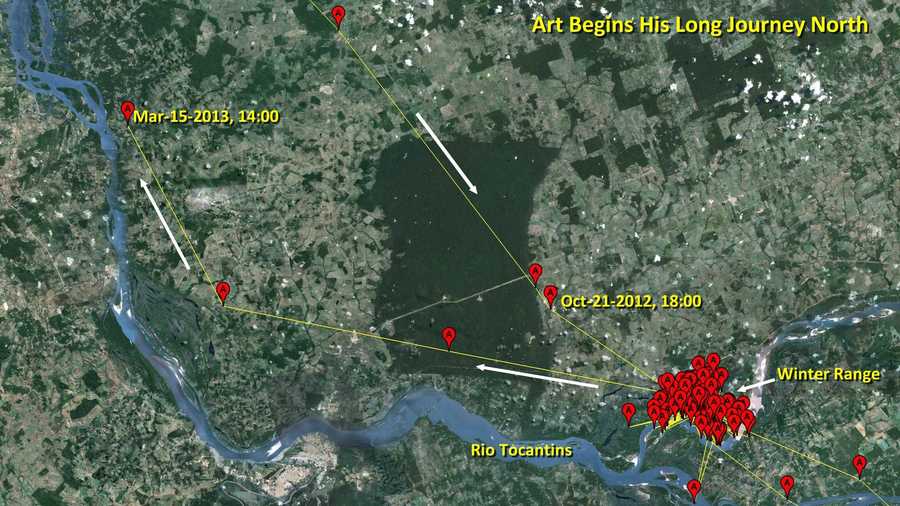Viewport: 900px width, 506px height.
Task: Click the Oct-21-2012, 18:00 date label
Action: click(x=631, y=301)
